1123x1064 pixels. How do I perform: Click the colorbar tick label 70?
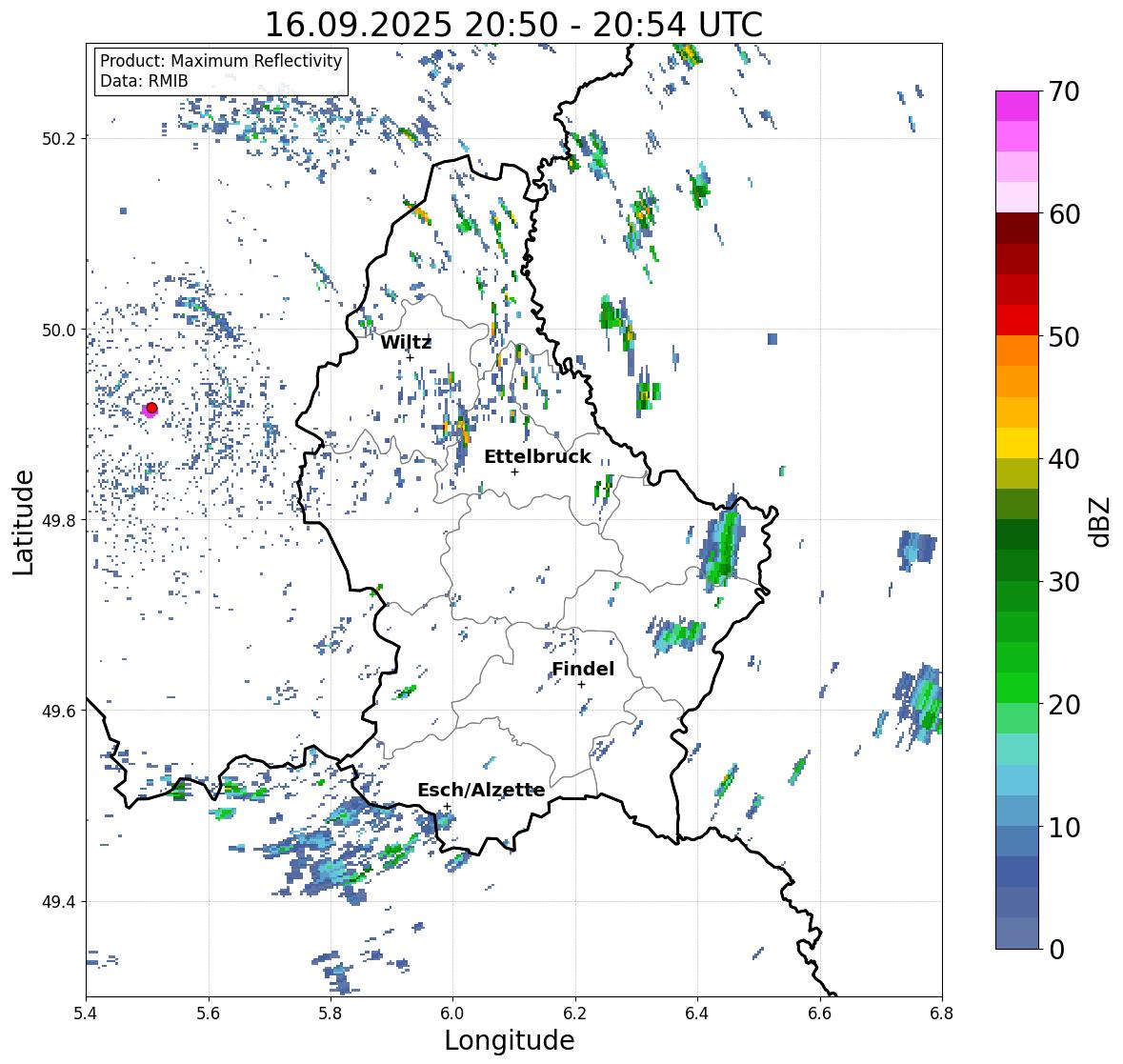click(1064, 91)
